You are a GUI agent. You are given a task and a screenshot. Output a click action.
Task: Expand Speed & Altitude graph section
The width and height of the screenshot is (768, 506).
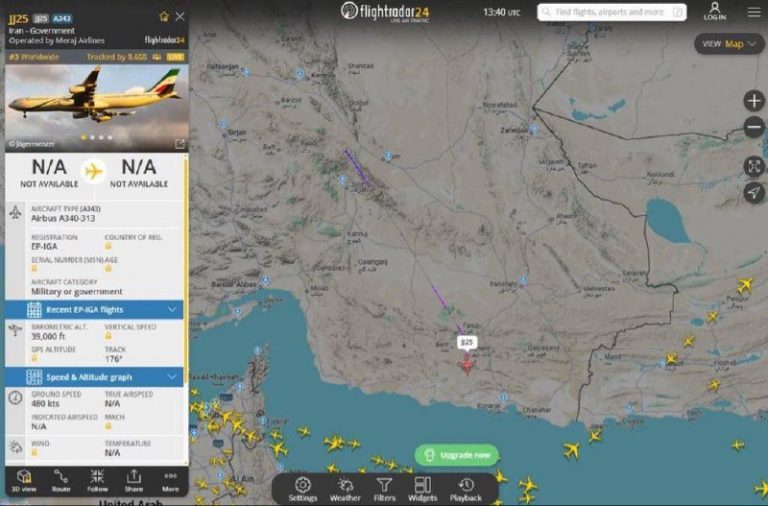coord(94,377)
